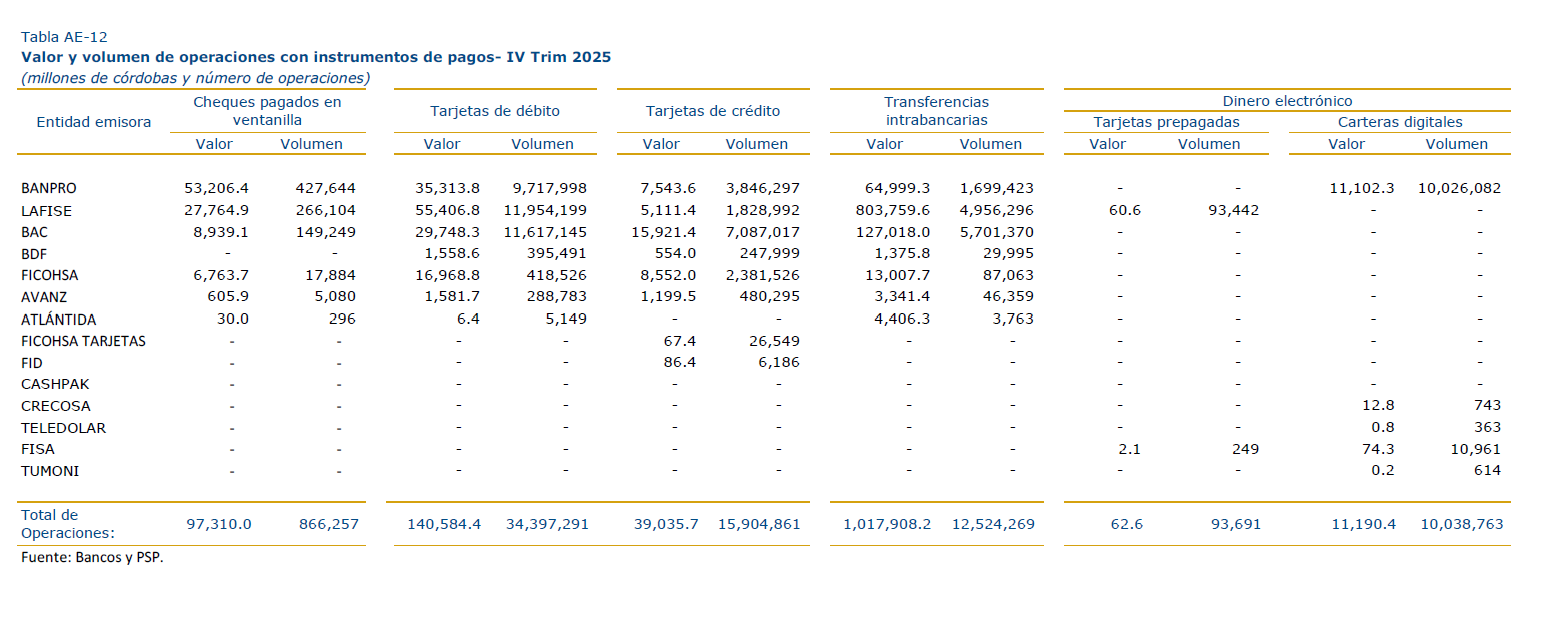The height and width of the screenshot is (632, 1562).
Task: Click the 'Carteras digitales' sub-header
Action: coord(1400,122)
